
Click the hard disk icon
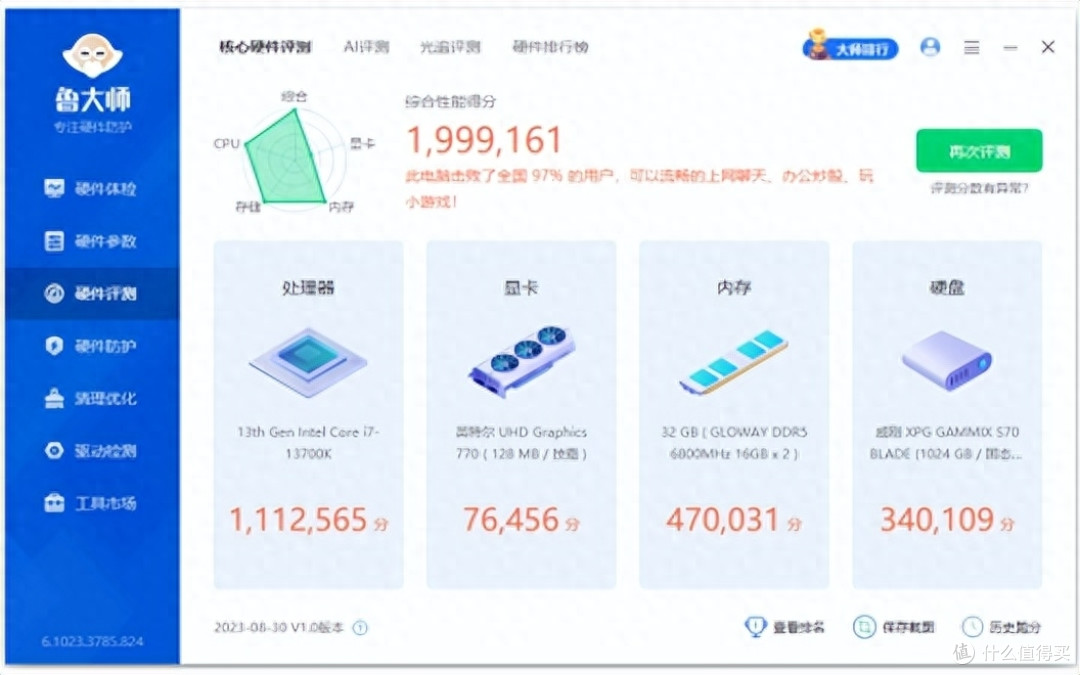click(x=947, y=361)
